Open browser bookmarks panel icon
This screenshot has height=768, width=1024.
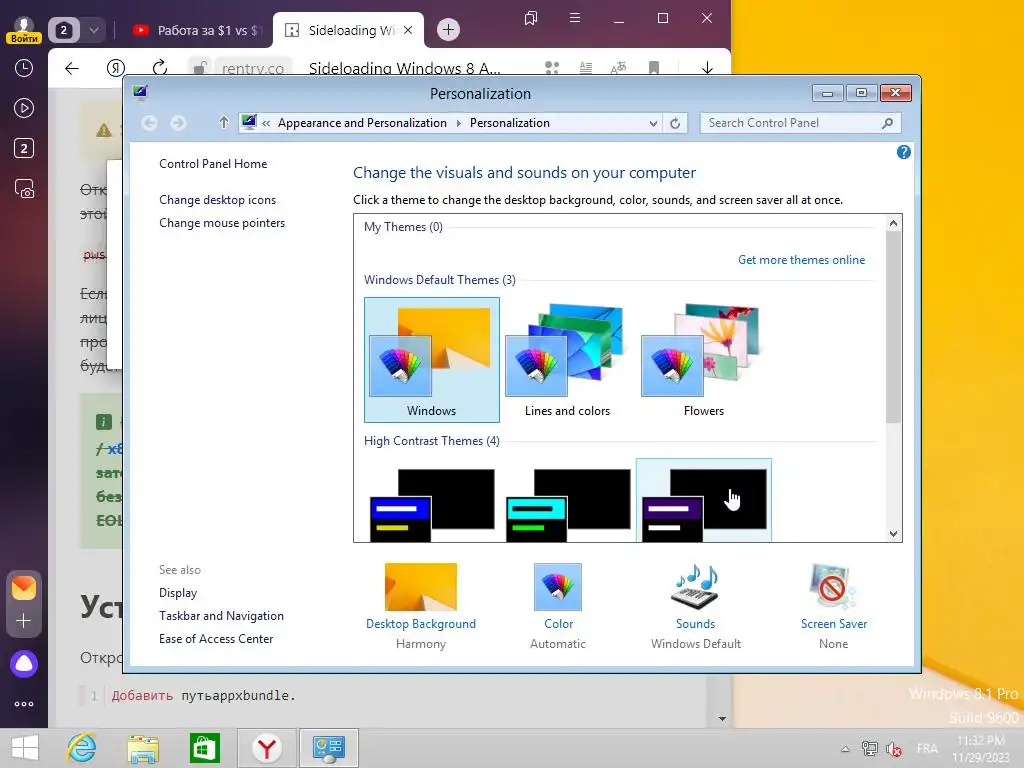[x=531, y=18]
